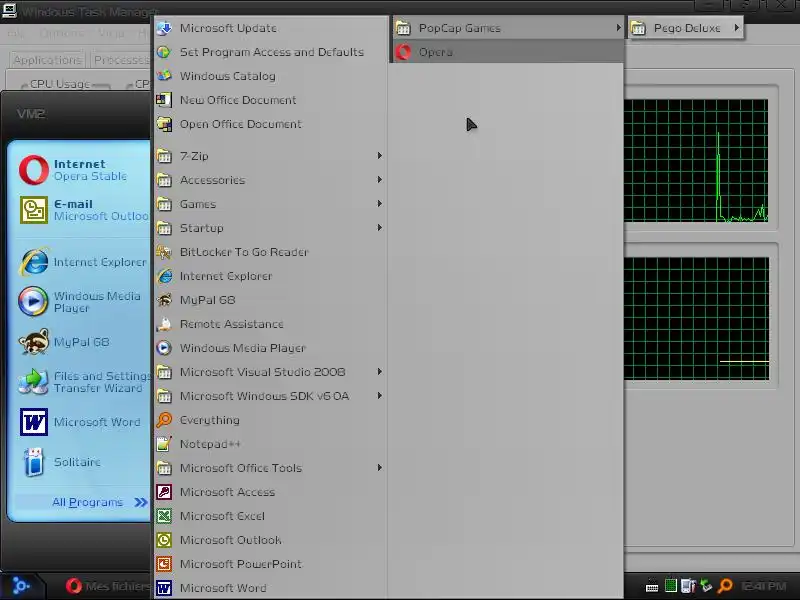Expand the Accessories submenu
This screenshot has width=800, height=600.
pos(270,180)
